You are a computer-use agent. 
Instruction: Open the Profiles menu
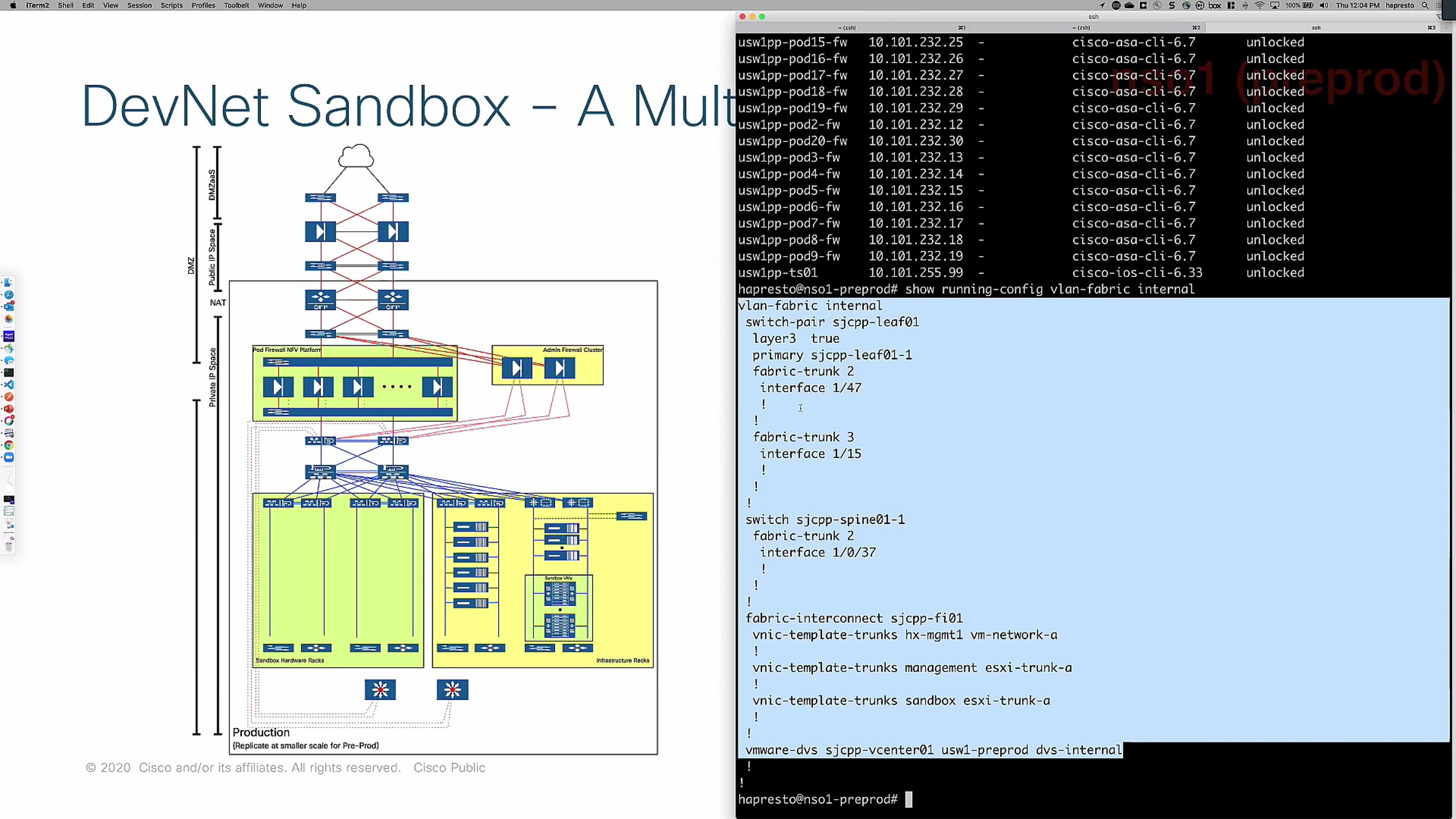(x=203, y=5)
